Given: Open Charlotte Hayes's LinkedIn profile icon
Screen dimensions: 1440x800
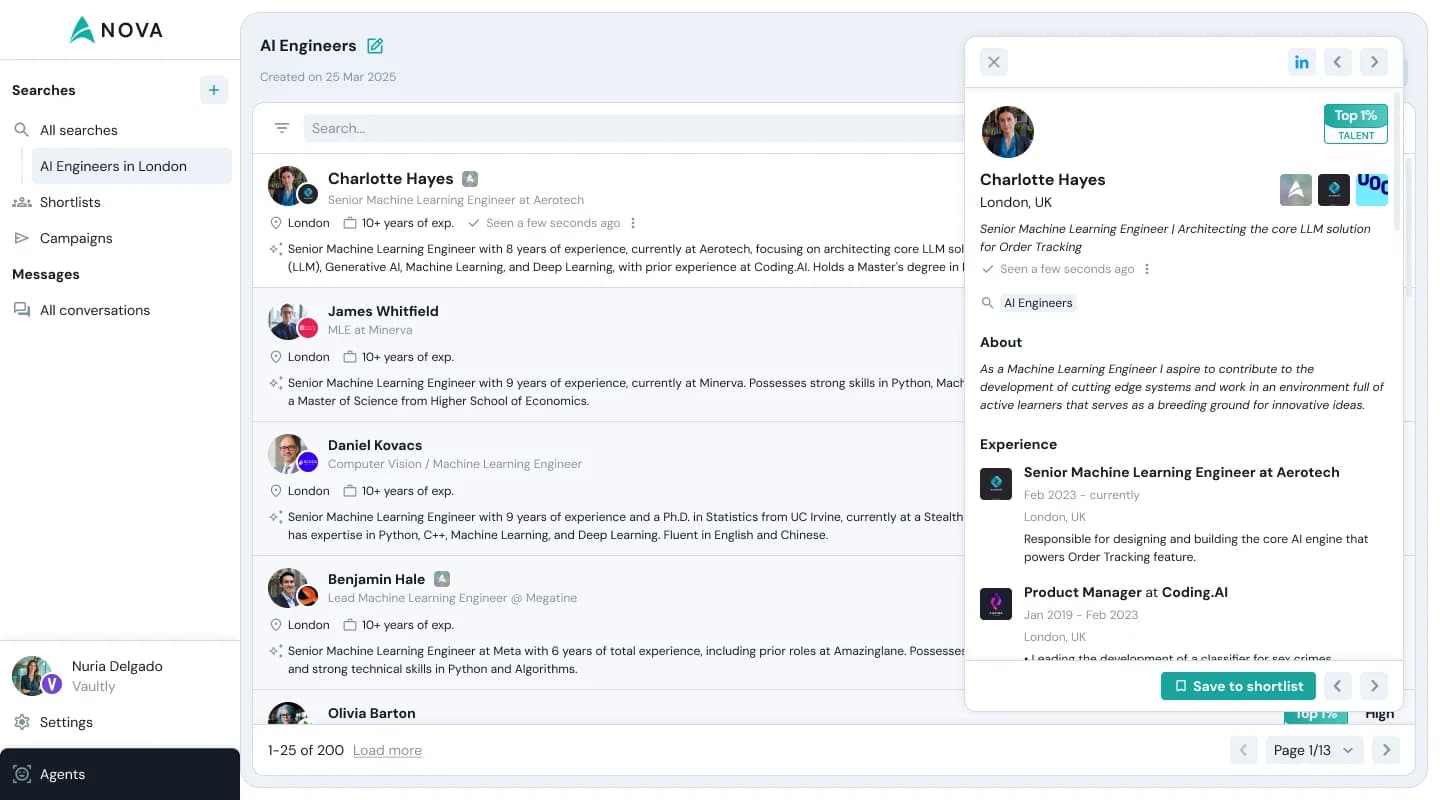Looking at the screenshot, I should point(1302,61).
